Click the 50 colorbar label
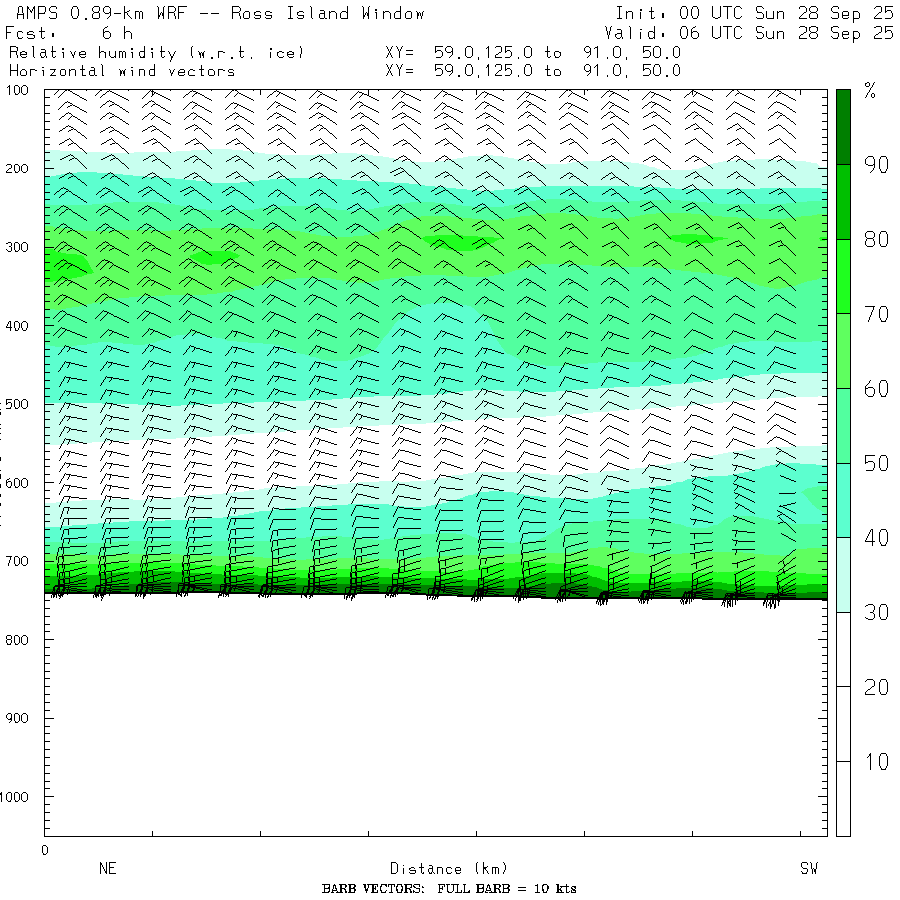 (876, 464)
